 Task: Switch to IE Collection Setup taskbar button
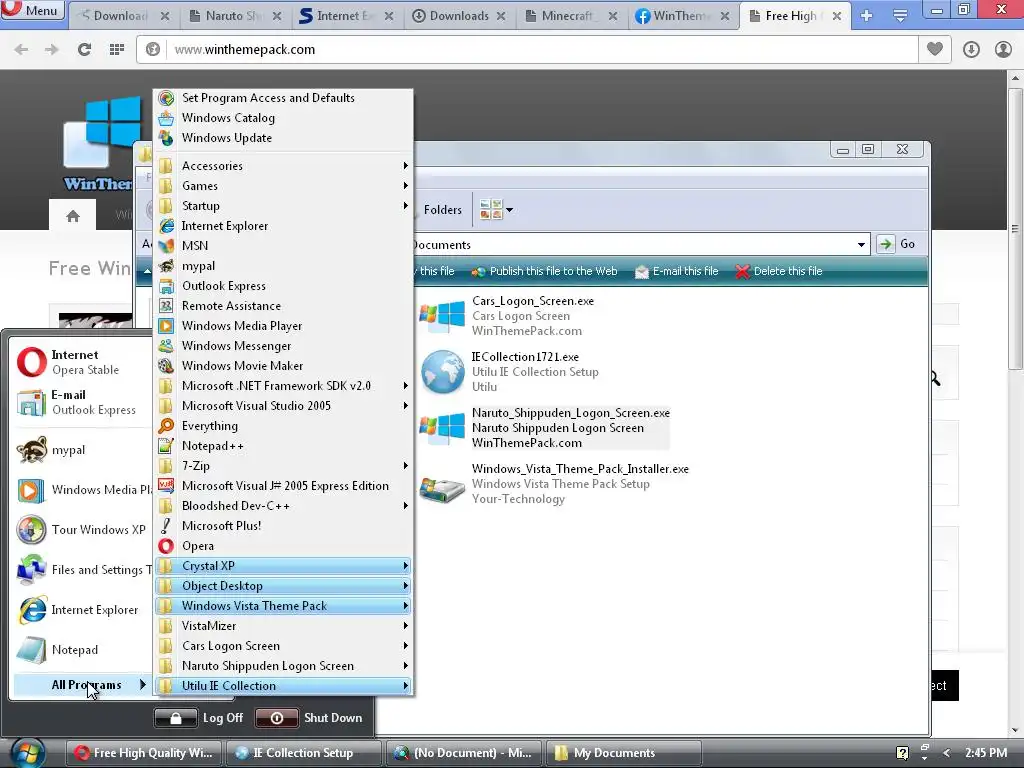pyautogui.click(x=304, y=753)
